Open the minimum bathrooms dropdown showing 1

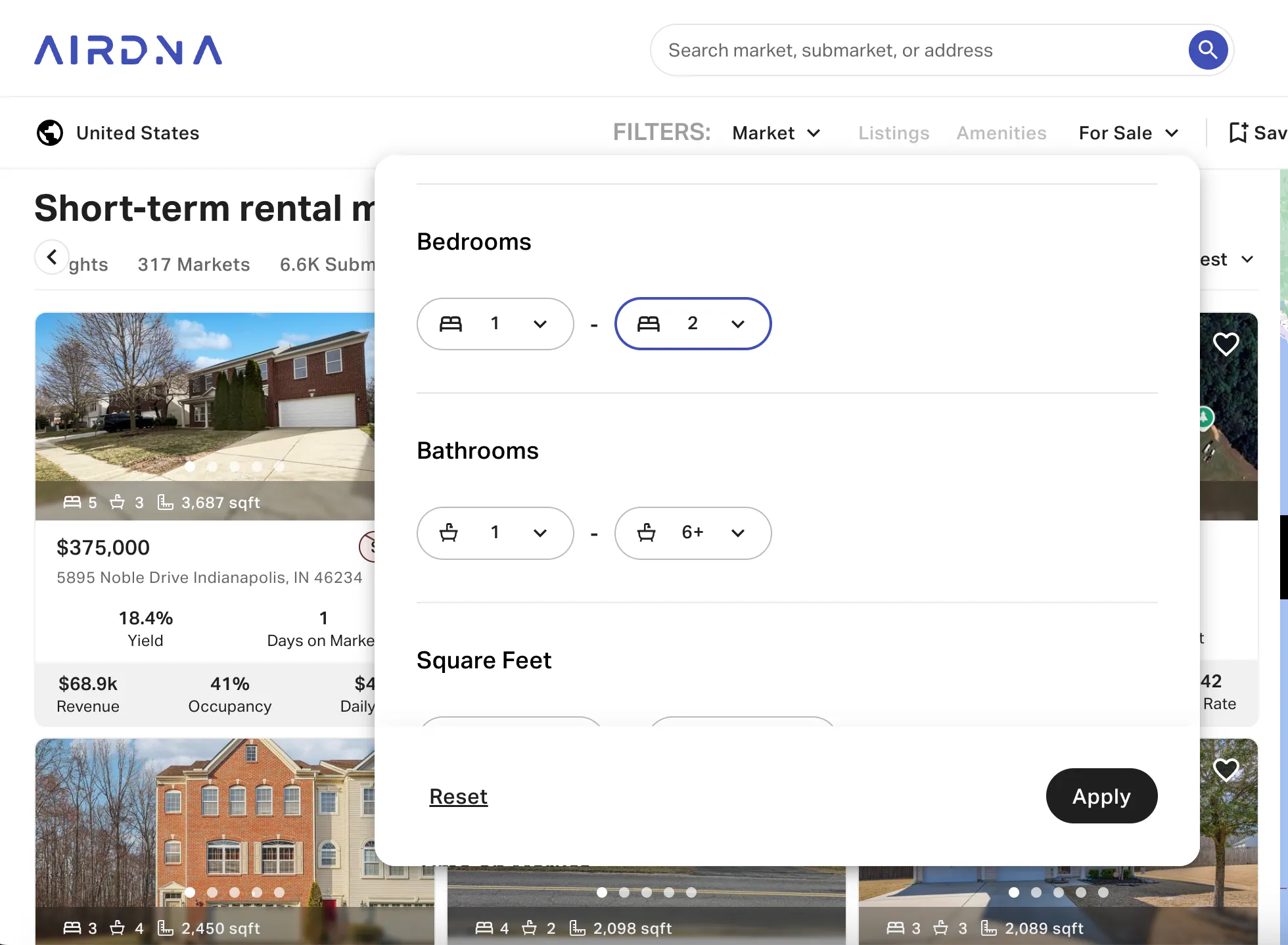pos(495,533)
